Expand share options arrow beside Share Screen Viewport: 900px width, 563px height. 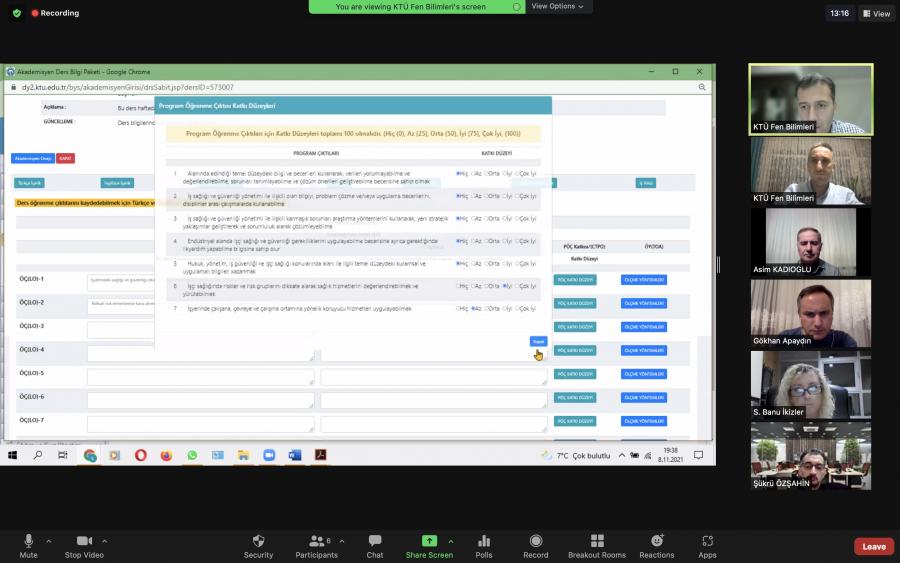(x=451, y=541)
